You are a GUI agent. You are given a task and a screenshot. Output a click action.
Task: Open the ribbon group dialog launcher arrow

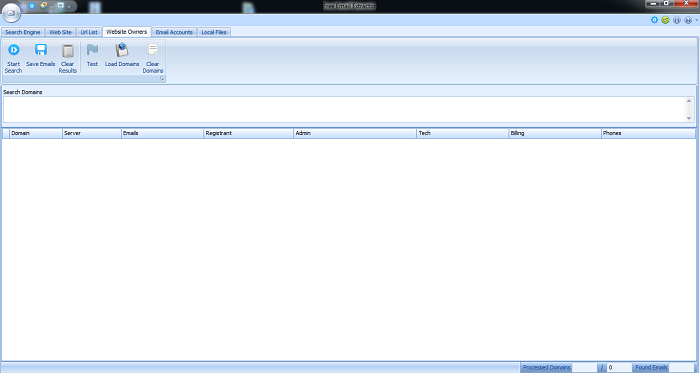[162, 79]
